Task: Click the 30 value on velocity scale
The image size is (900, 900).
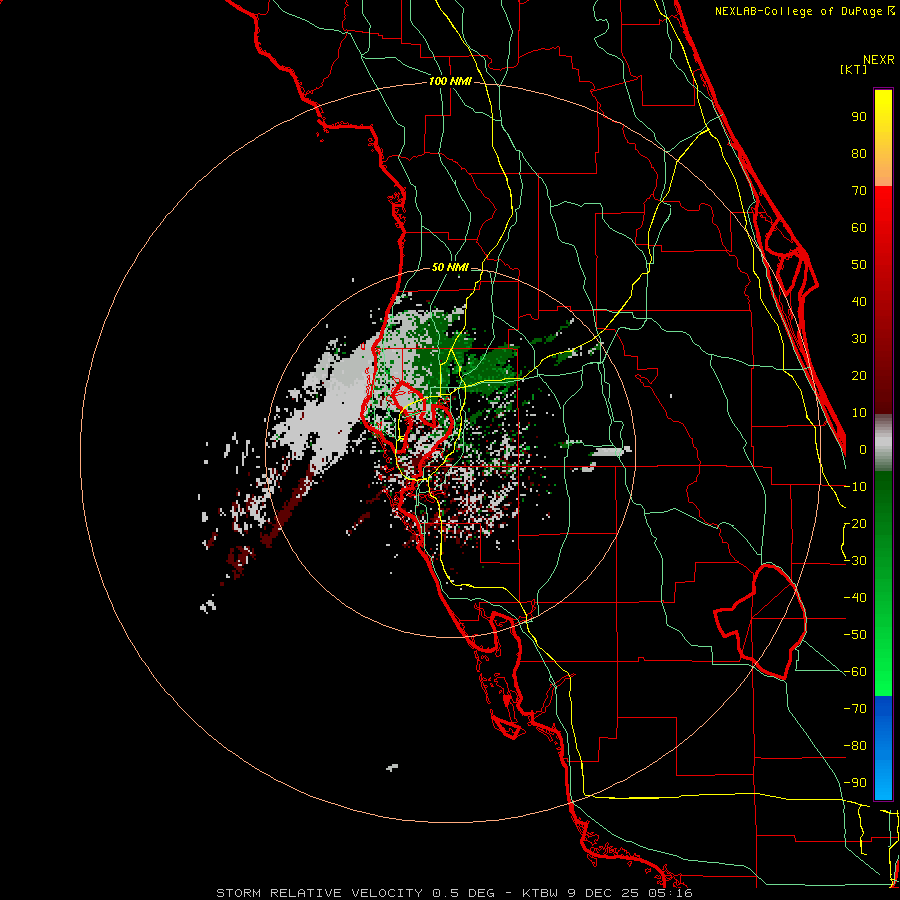Action: (x=859, y=339)
